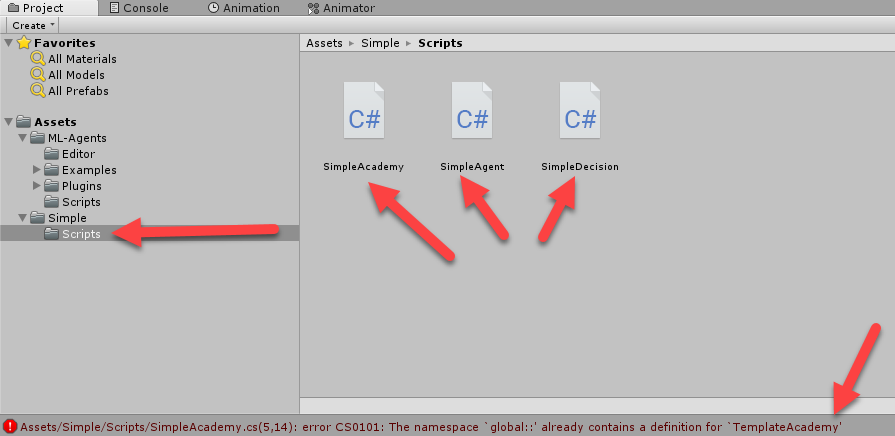Select the Editor folder in tree
The width and height of the screenshot is (895, 436).
69,154
